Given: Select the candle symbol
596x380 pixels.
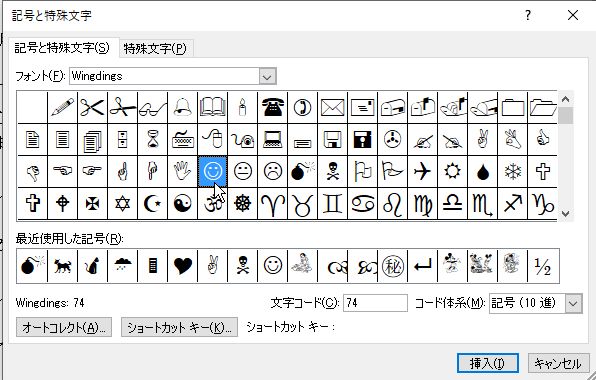Looking at the screenshot, I should [243, 108].
